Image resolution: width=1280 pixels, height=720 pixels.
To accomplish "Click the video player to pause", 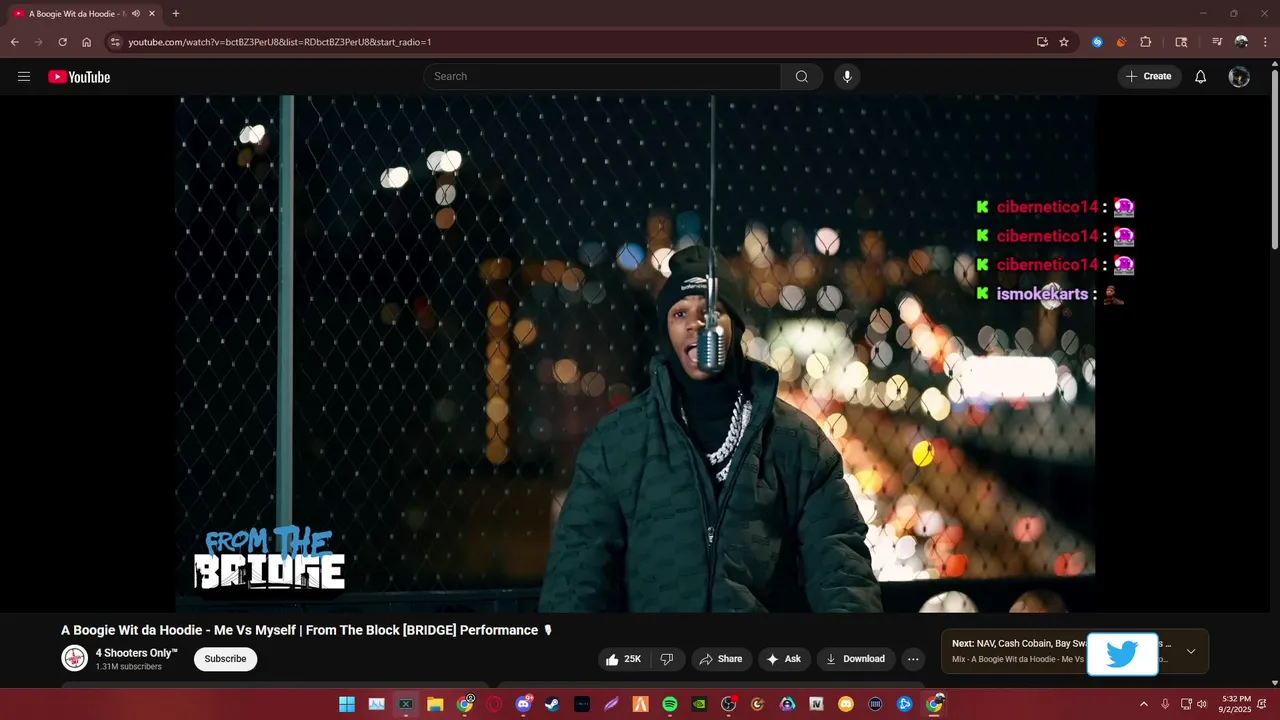I will tap(636, 353).
